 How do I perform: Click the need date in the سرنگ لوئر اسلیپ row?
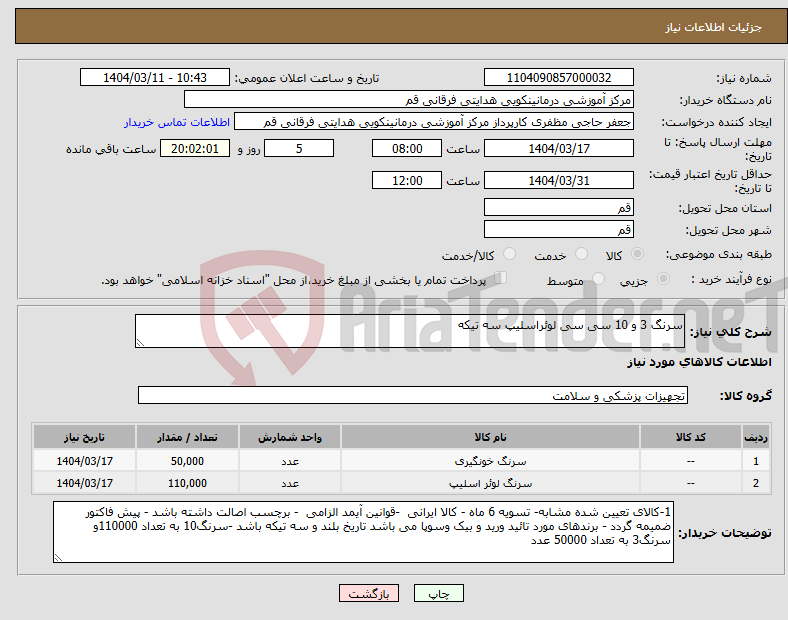[84, 483]
